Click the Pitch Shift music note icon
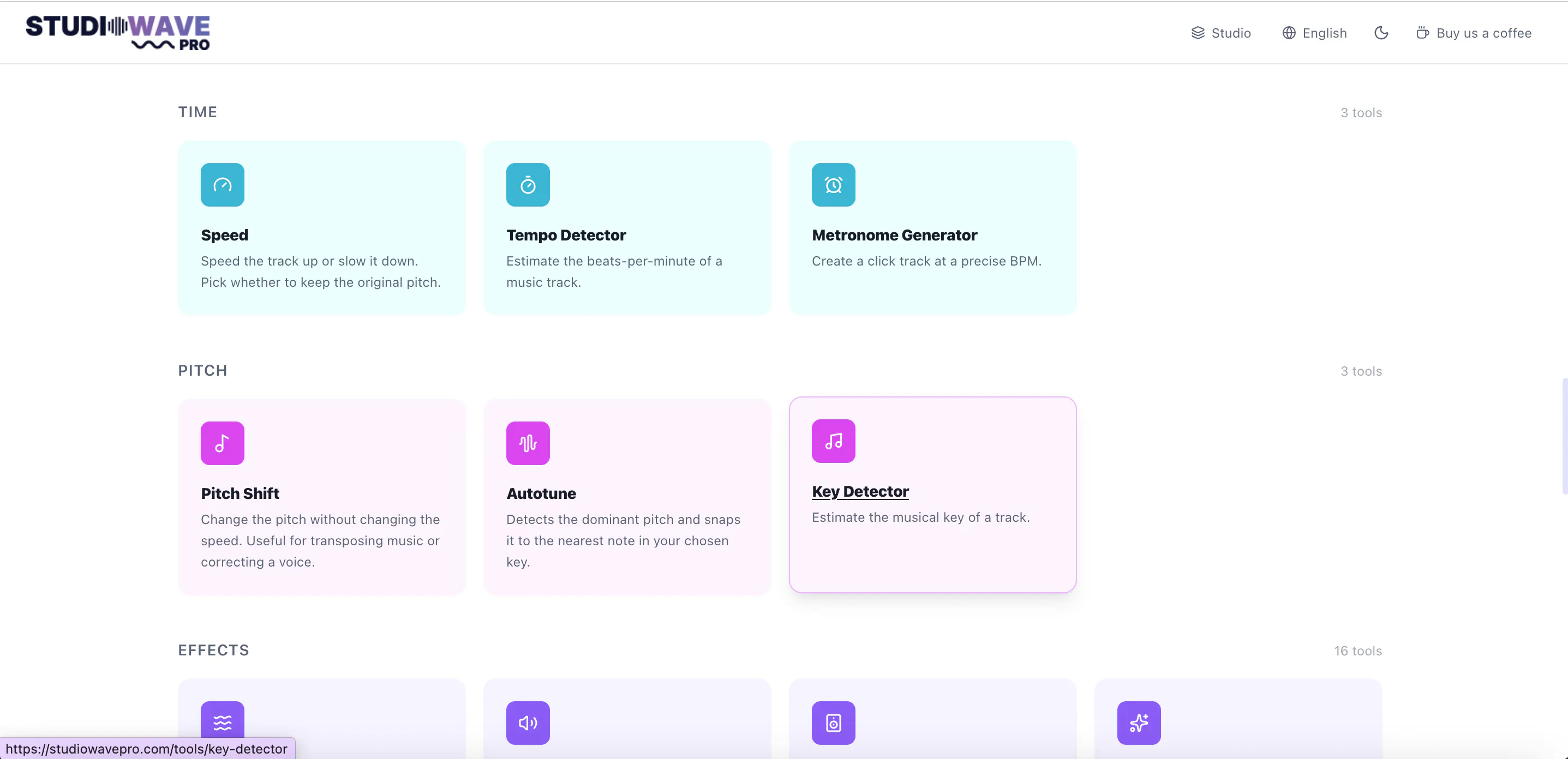 pyautogui.click(x=222, y=443)
